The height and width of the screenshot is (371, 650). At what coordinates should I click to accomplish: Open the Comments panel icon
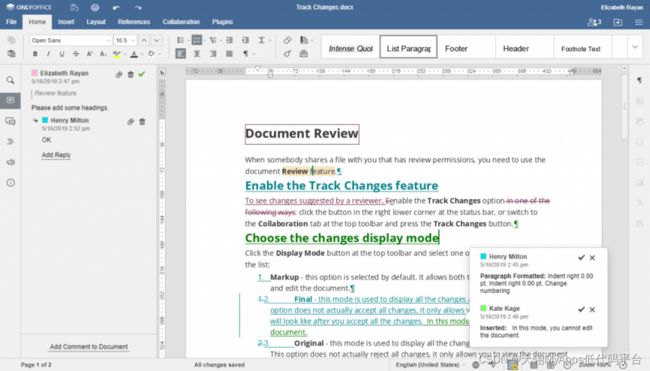[x=10, y=100]
